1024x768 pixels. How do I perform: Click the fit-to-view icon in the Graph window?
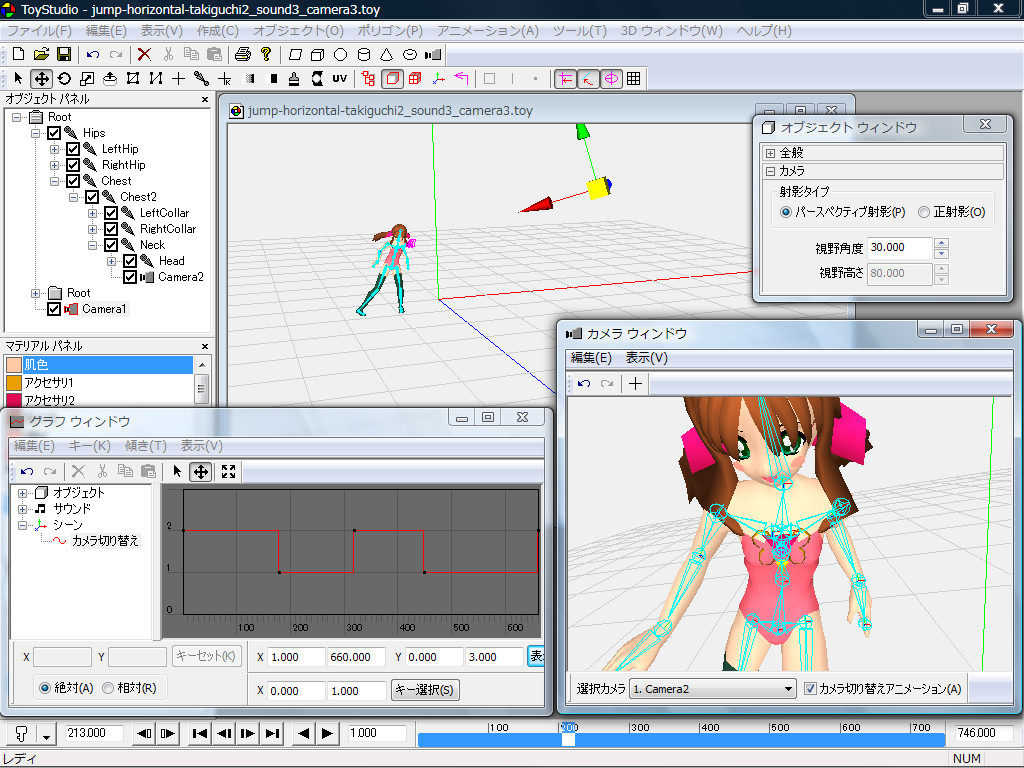click(x=228, y=471)
